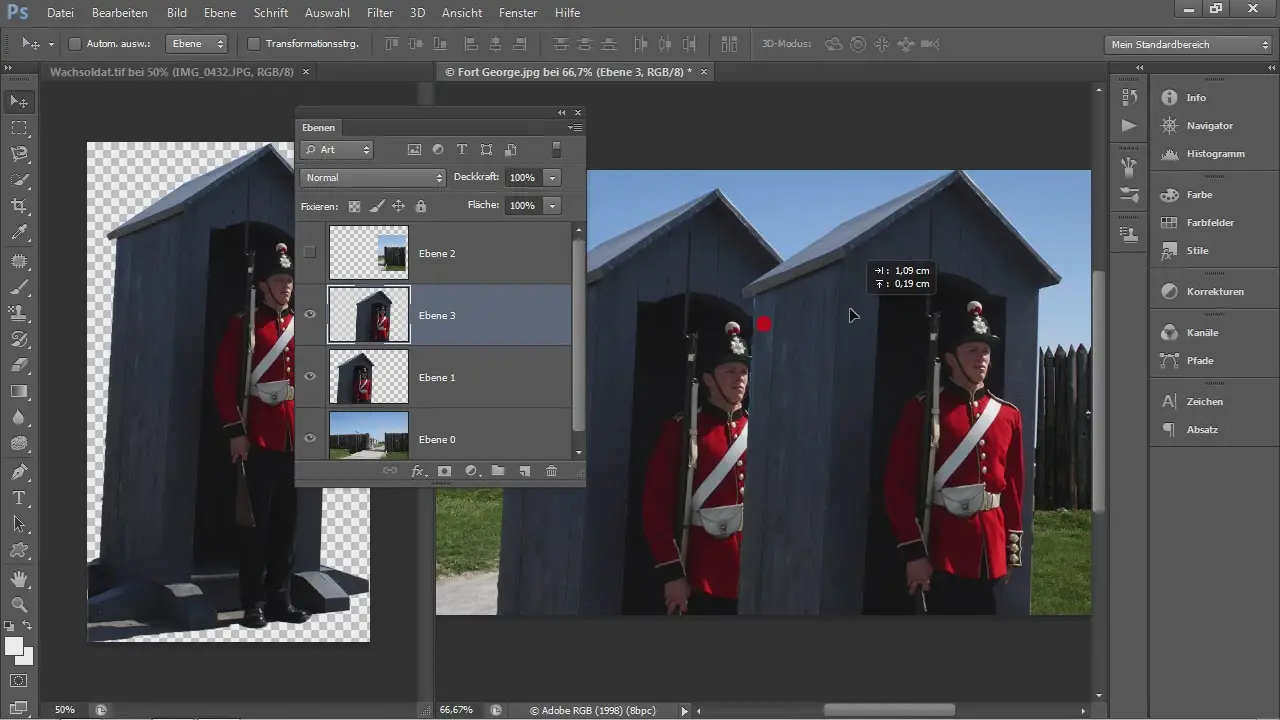Select the Eyedropper tool
1280x720 pixels.
[x=19, y=233]
